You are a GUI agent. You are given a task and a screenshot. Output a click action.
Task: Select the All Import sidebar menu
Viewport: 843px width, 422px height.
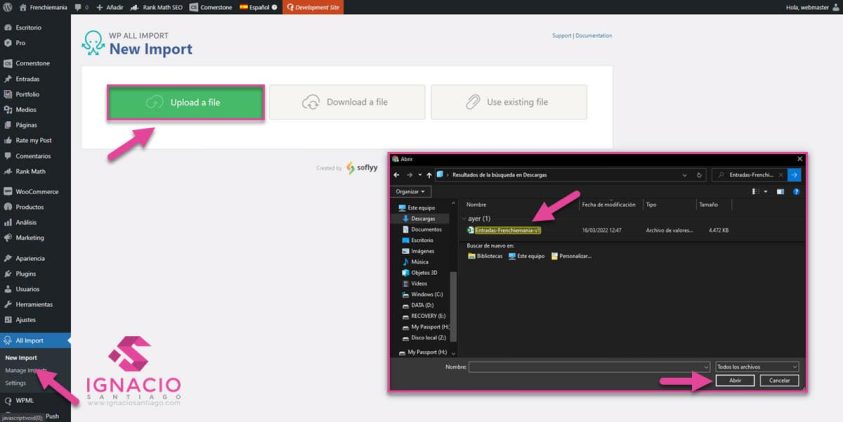[35, 340]
